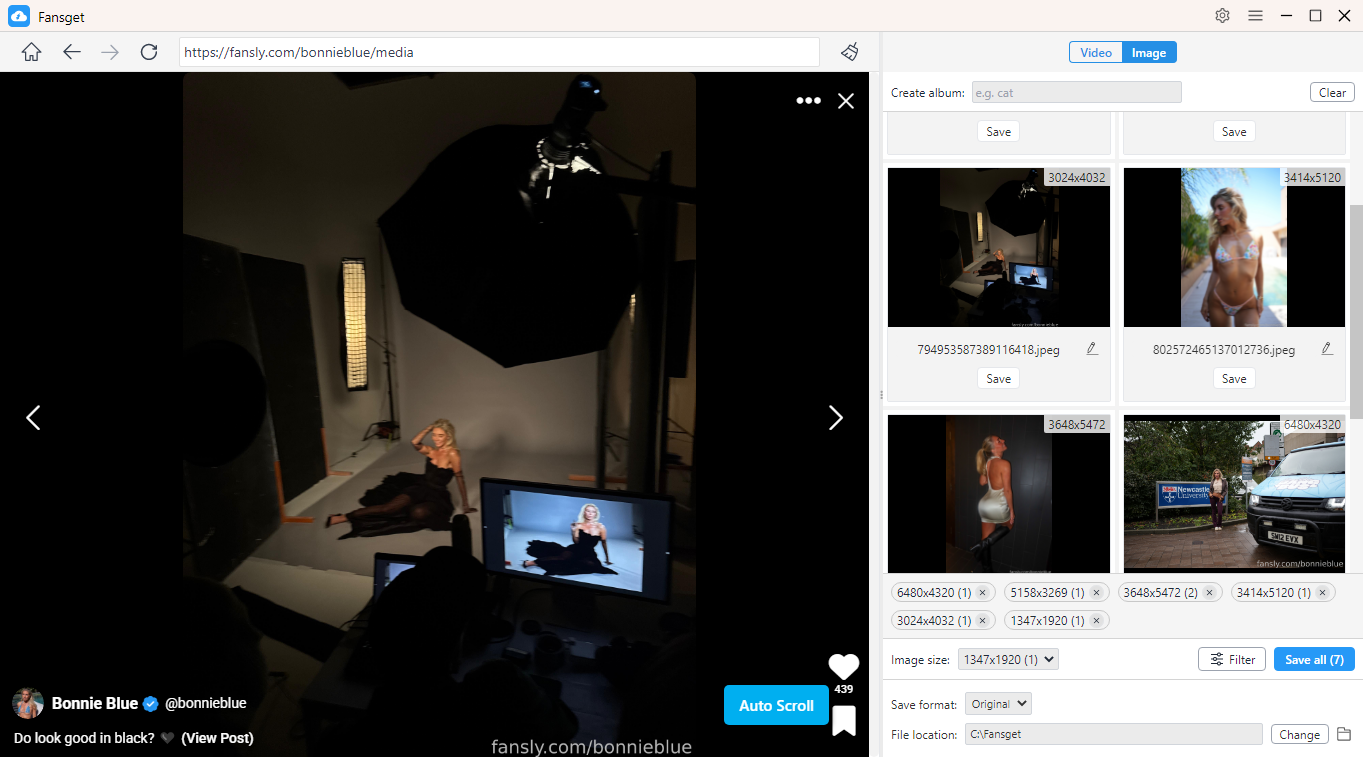The height and width of the screenshot is (757, 1363).
Task: Like the post with heart icon
Action: coord(844,666)
